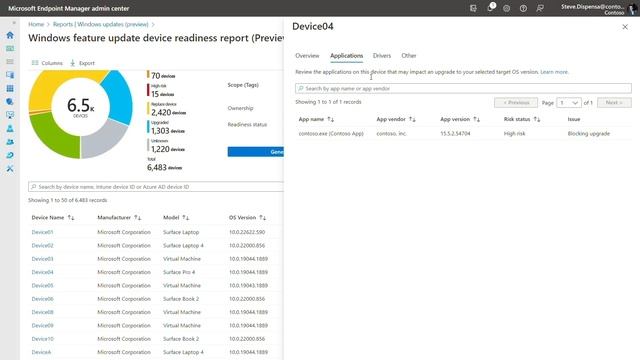Go to Reports Windows updates breadcrumb
Image resolution: width=640 pixels, height=360 pixels.
(x=100, y=24)
